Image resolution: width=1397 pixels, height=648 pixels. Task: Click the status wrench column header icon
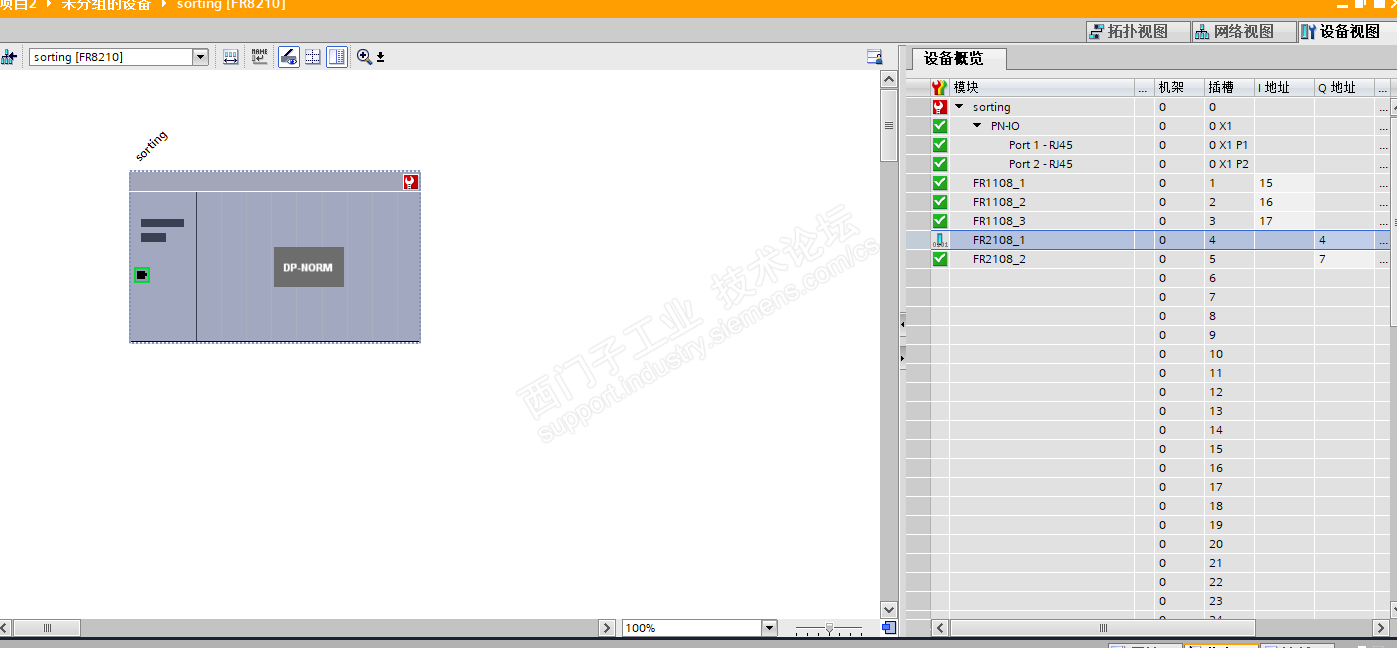click(939, 88)
